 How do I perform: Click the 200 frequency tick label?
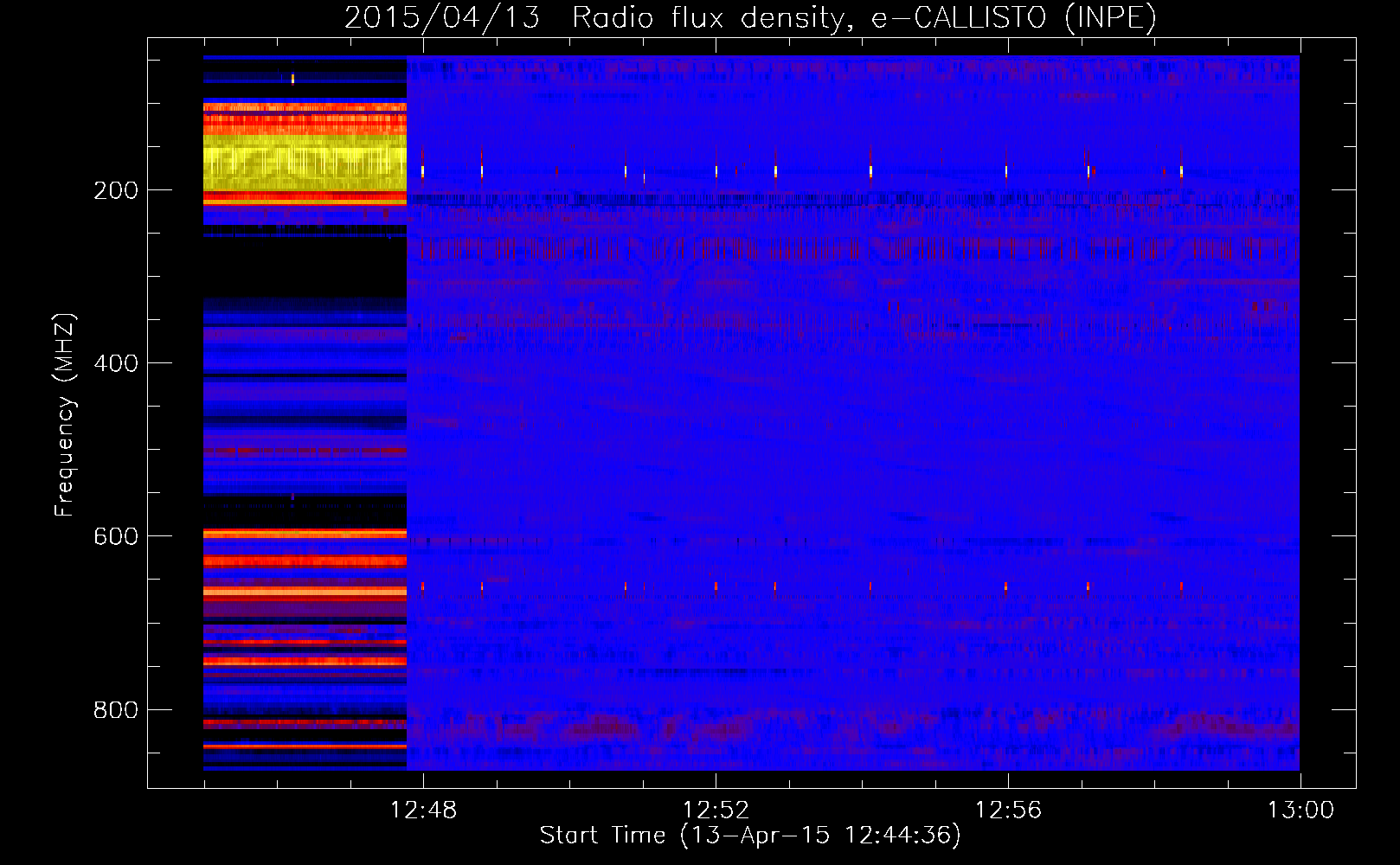pos(116,190)
